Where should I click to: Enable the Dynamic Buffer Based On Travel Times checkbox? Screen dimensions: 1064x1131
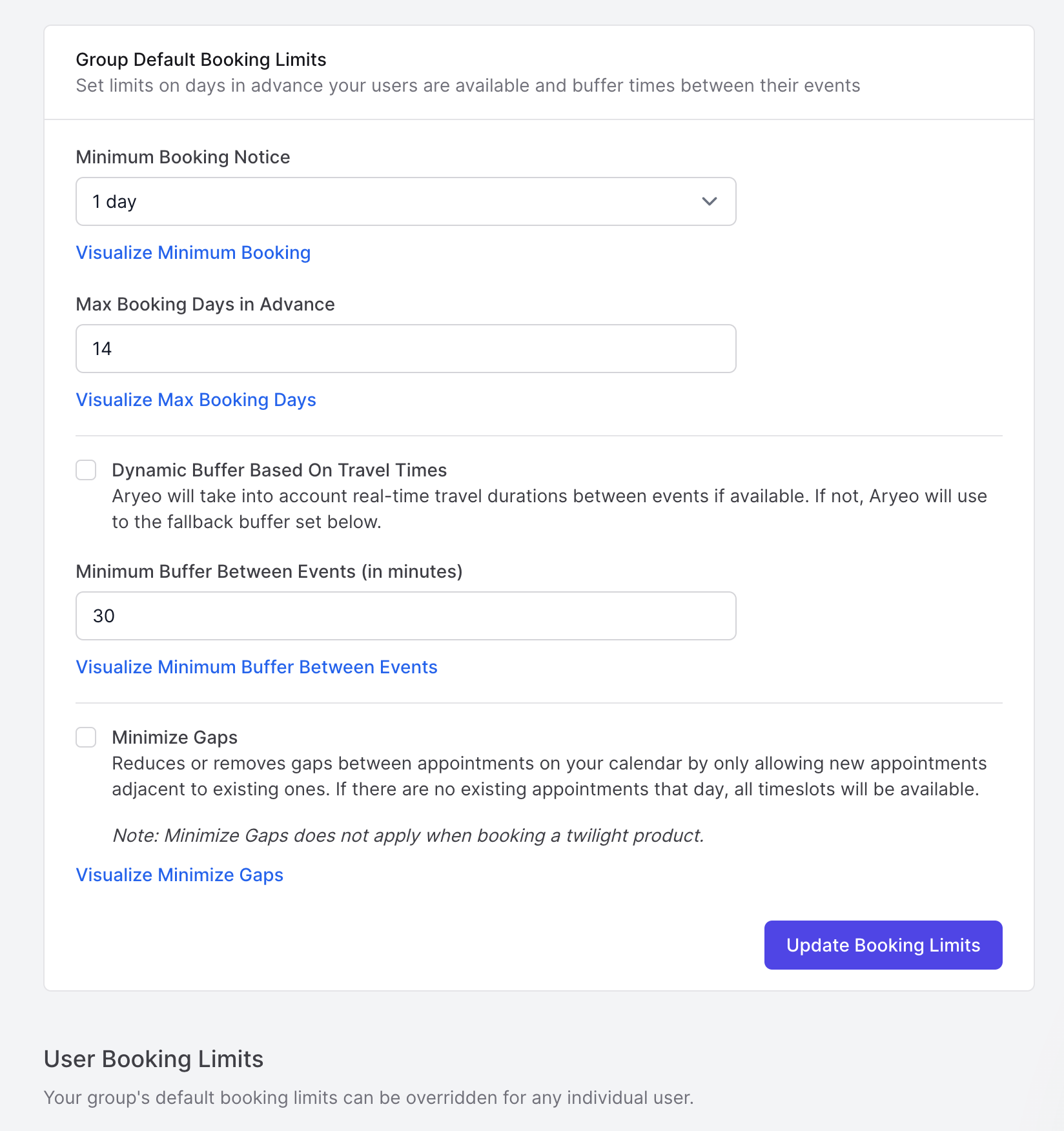[x=86, y=470]
